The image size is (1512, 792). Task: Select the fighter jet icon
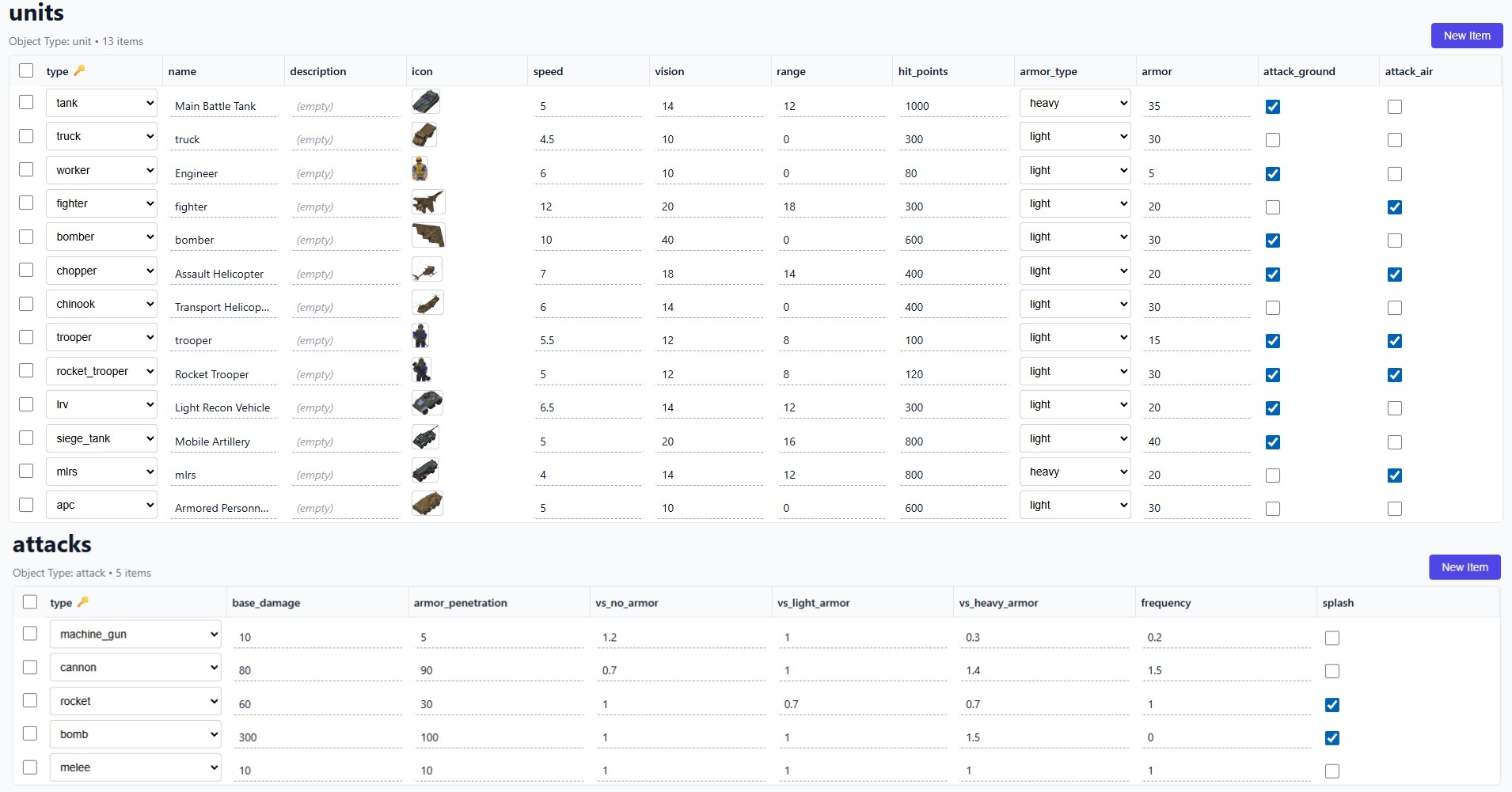[428, 203]
